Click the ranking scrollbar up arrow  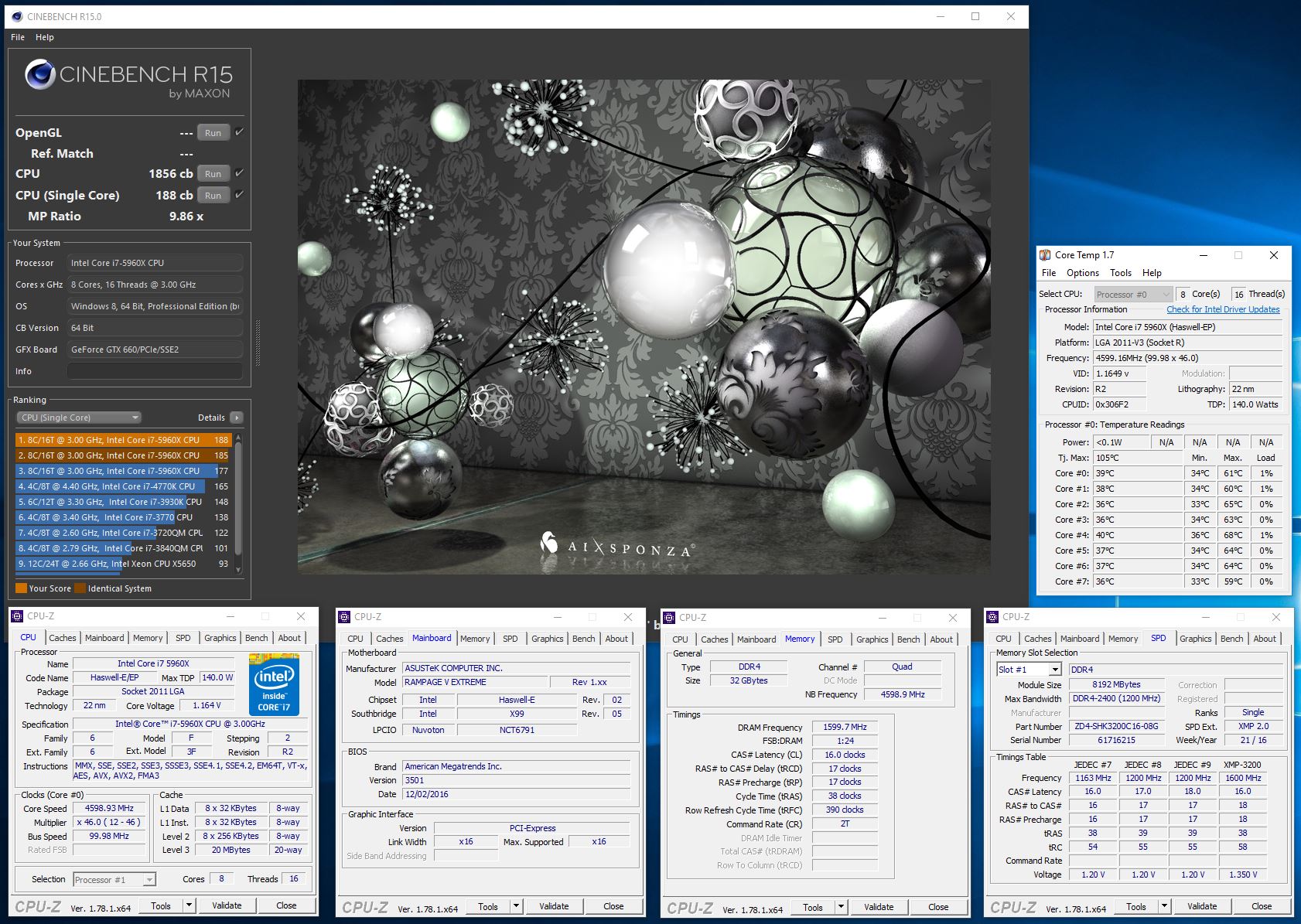pyautogui.click(x=238, y=438)
